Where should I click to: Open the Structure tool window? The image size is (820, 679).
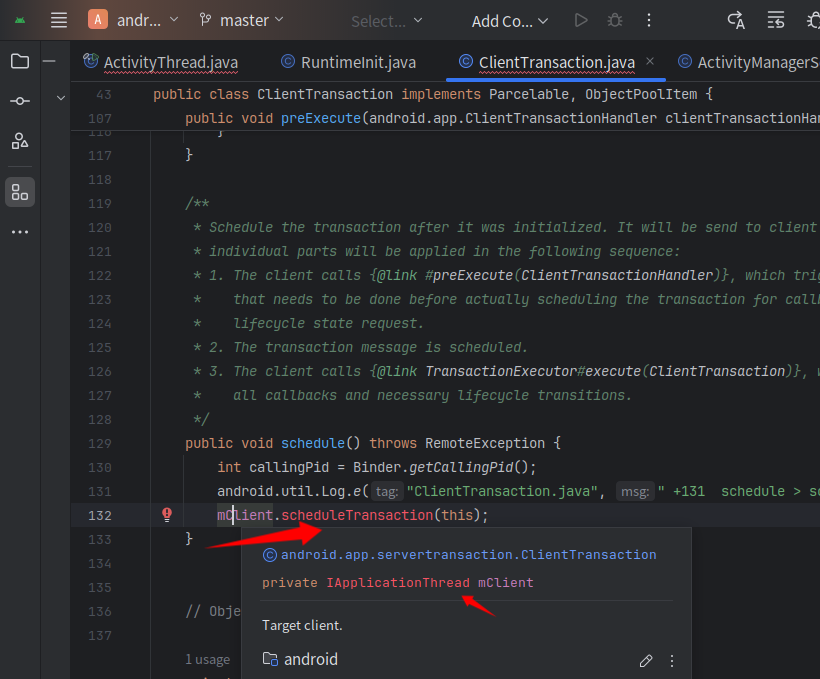click(x=19, y=142)
